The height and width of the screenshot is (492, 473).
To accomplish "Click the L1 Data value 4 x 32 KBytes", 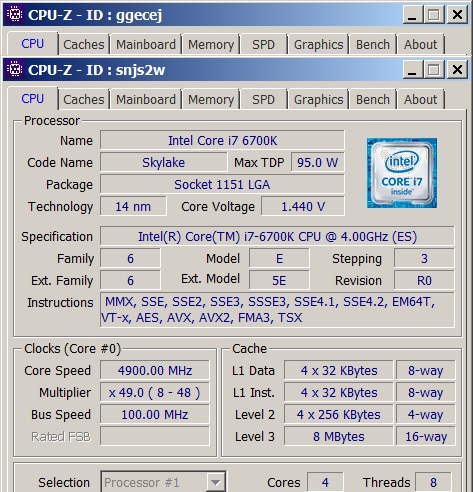I will pos(339,370).
